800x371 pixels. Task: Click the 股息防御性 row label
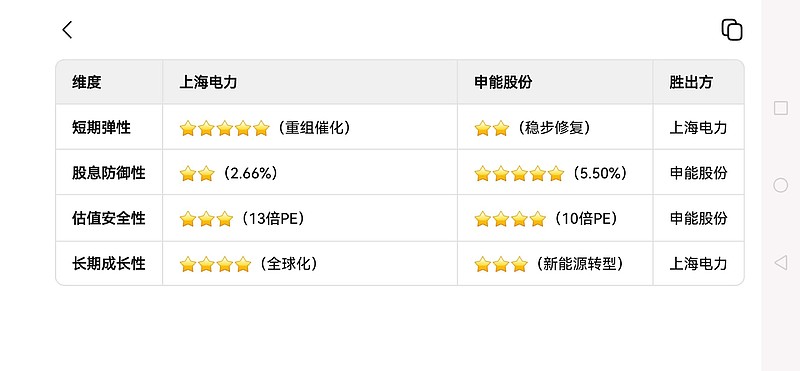pyautogui.click(x=109, y=172)
